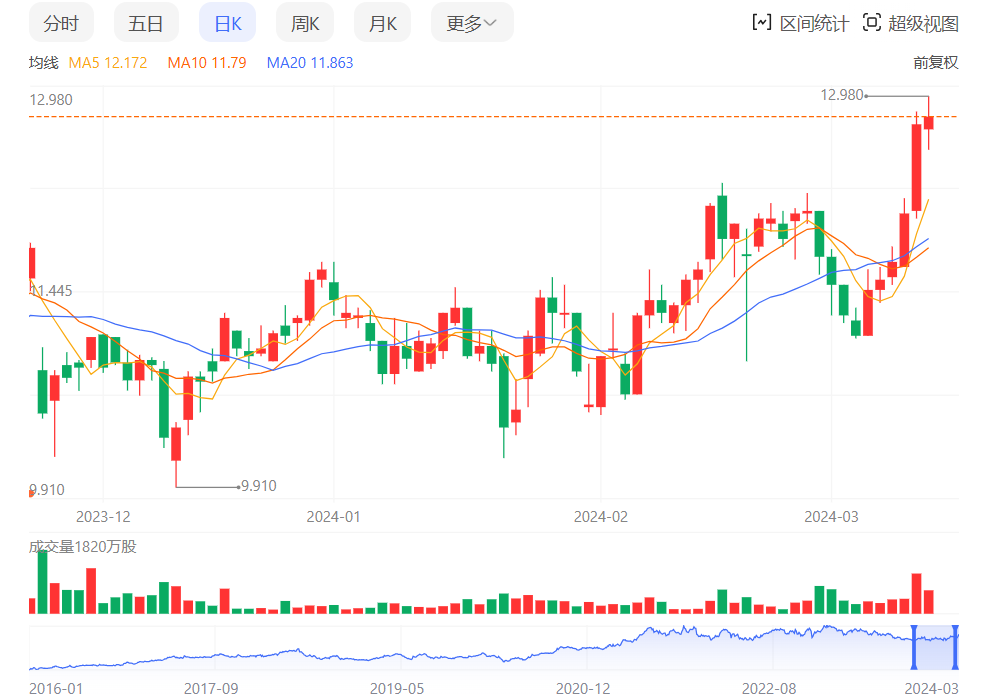Image resolution: width=986 pixels, height=697 pixels.
Task: Click the 均线 label
Action: 43,63
